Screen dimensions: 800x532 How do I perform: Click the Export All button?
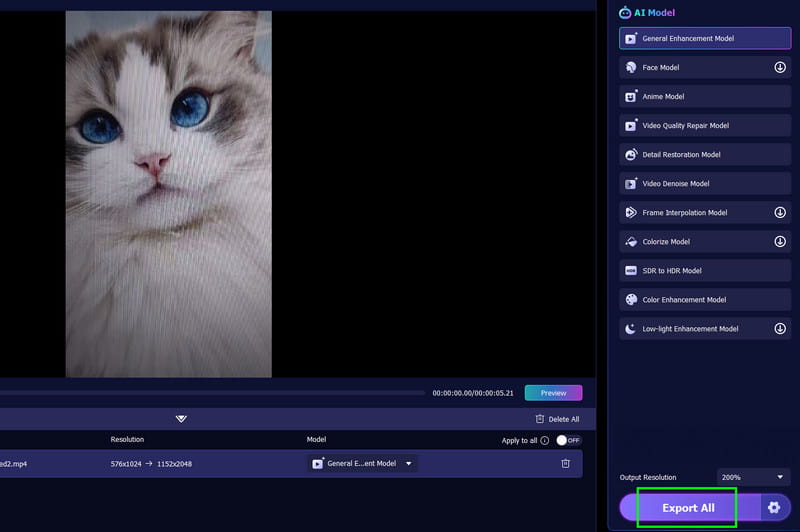[688, 508]
